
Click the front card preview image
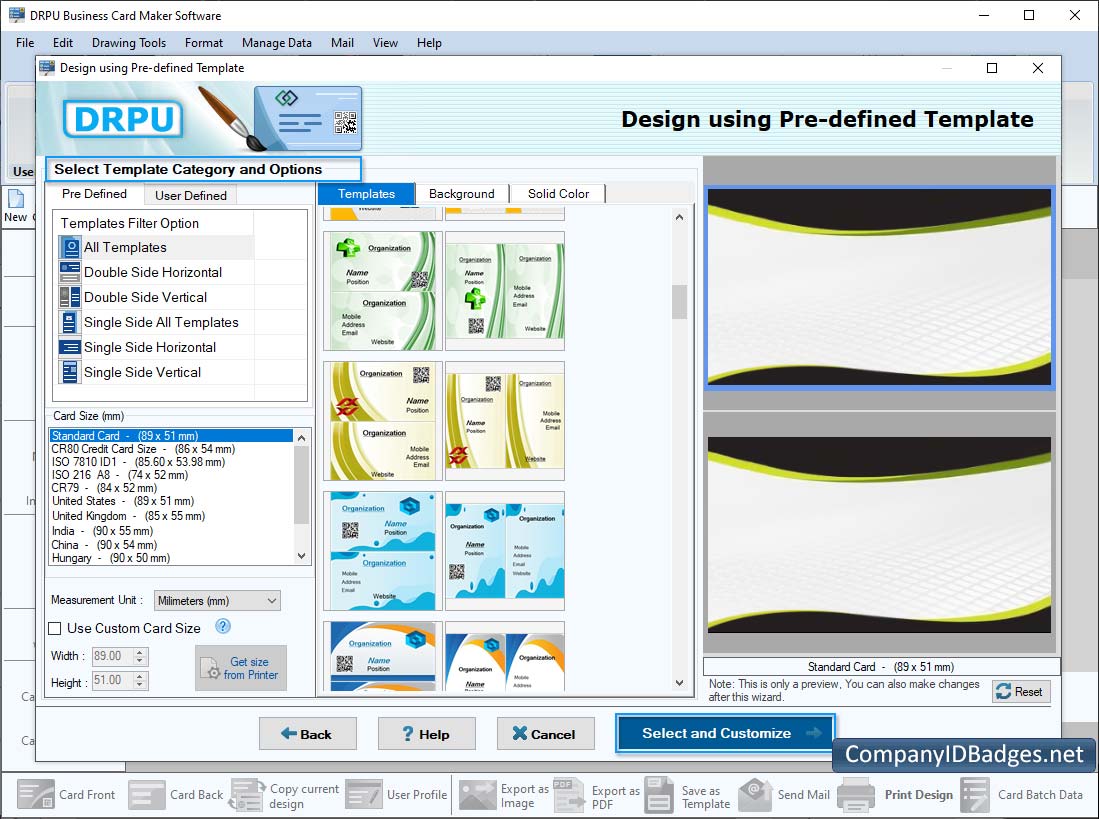(x=879, y=287)
